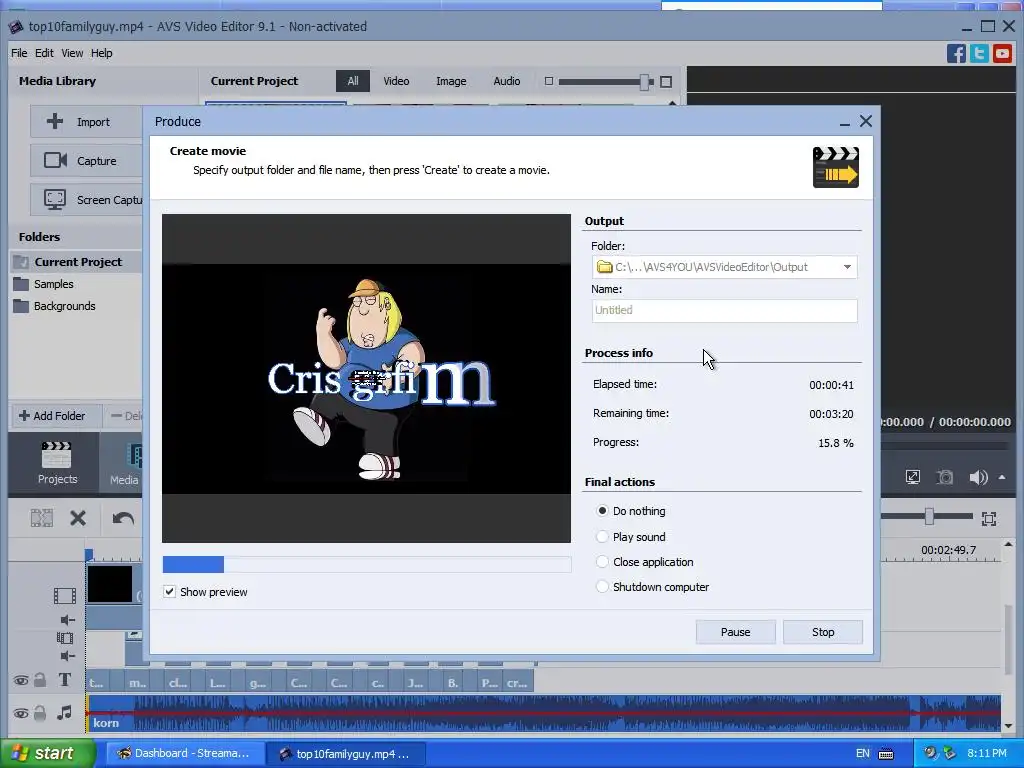
Task: Click the EN language indicator
Action: point(863,753)
